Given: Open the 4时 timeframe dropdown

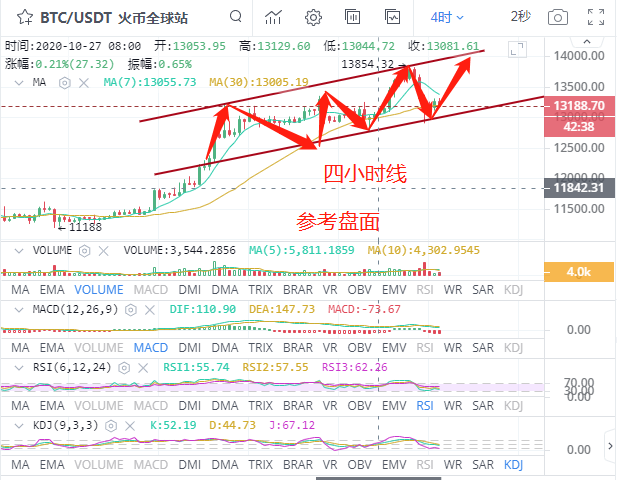Looking at the screenshot, I should coord(446,17).
